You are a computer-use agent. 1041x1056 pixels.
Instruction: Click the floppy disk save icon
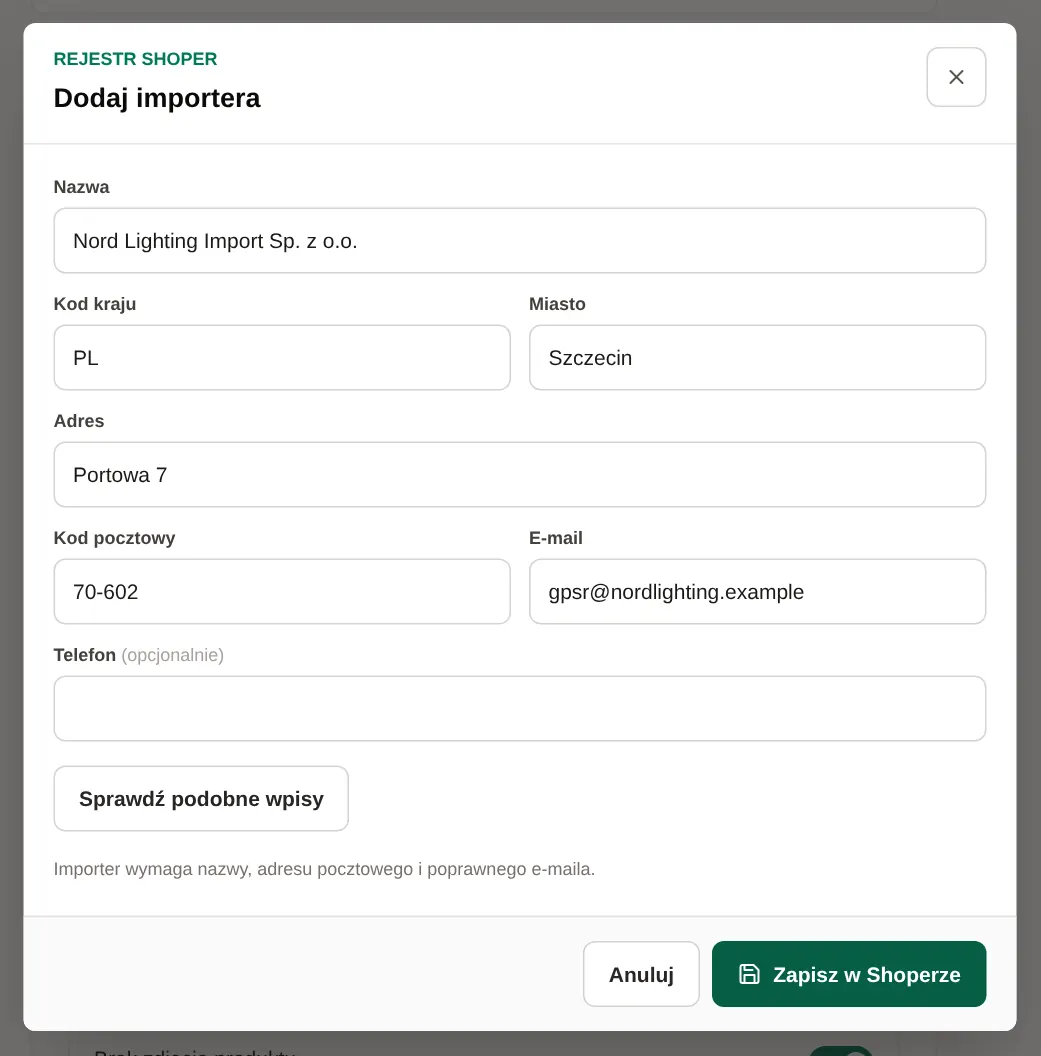(749, 974)
